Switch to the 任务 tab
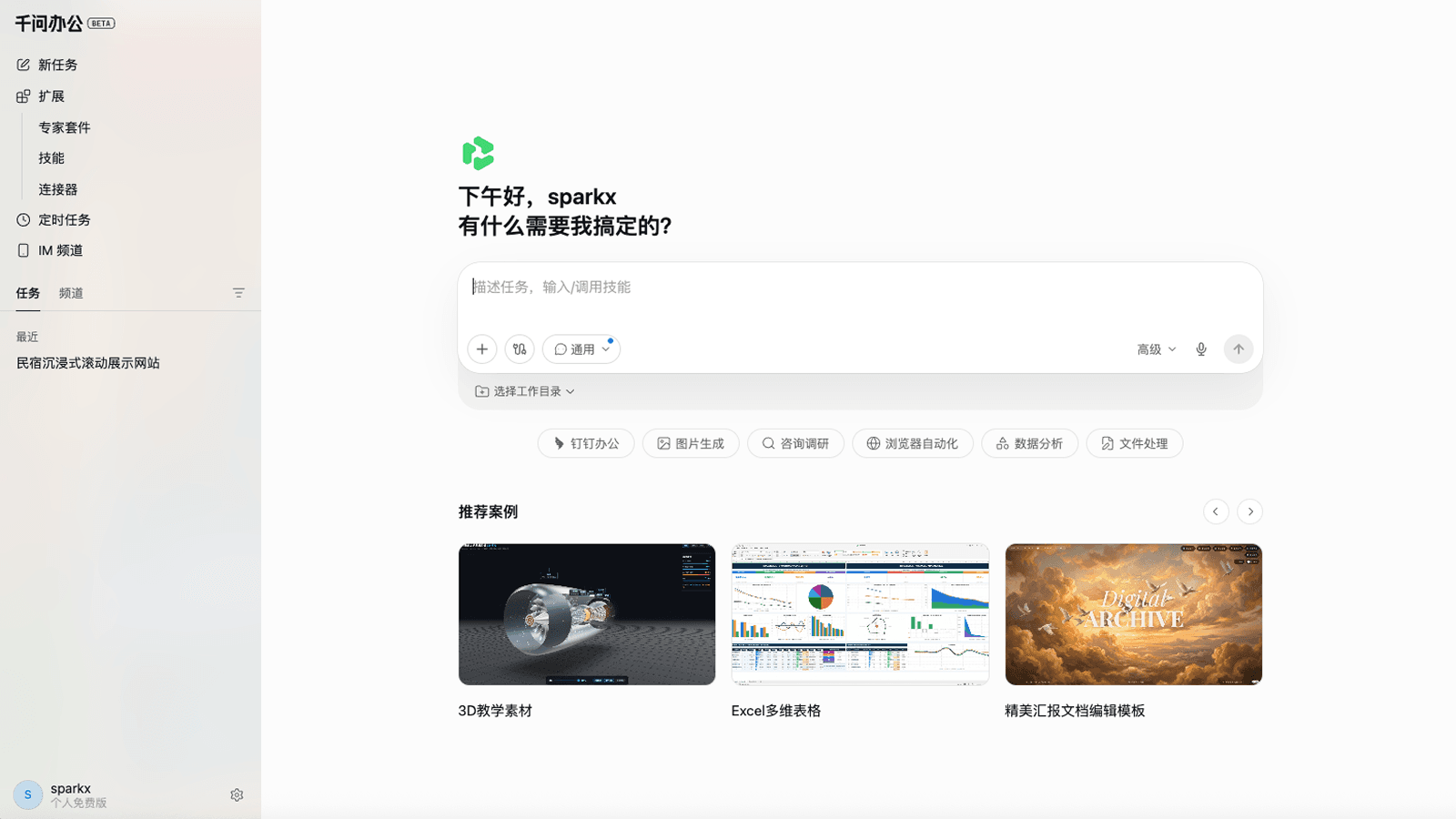The height and width of the screenshot is (819, 1456). pyautogui.click(x=28, y=293)
